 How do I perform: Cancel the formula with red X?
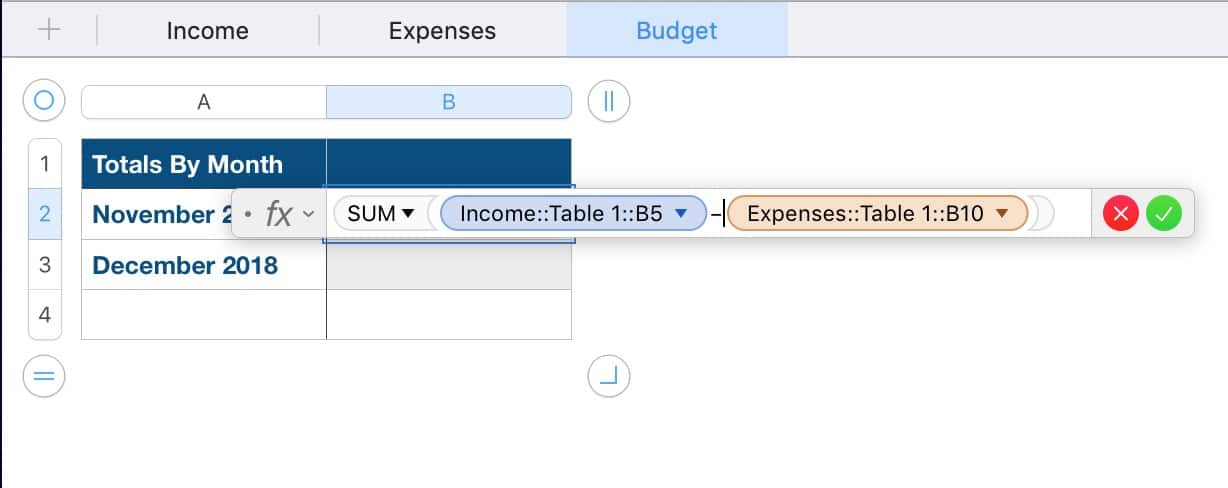(x=1121, y=213)
